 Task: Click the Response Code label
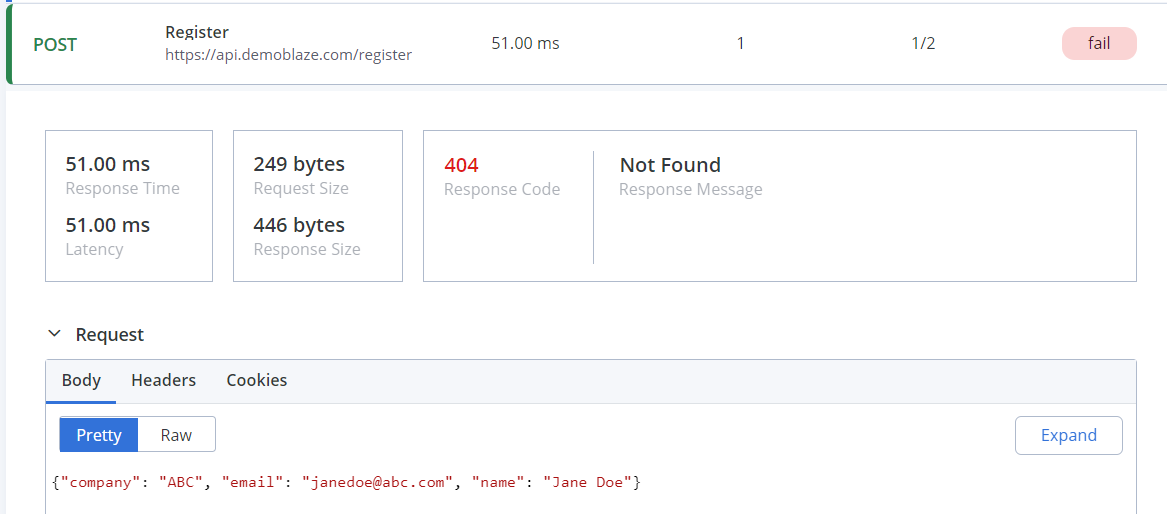502,189
